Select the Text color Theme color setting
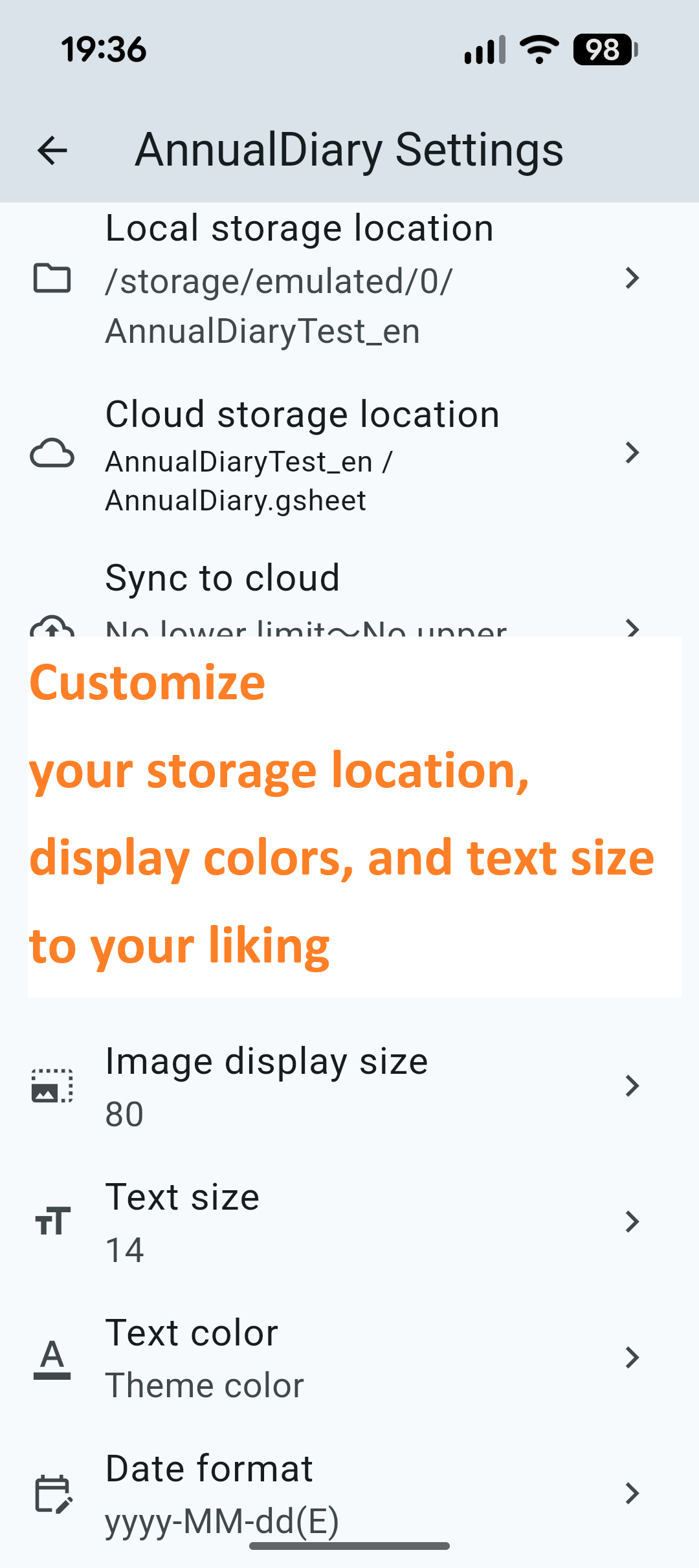 pyautogui.click(x=349, y=1358)
